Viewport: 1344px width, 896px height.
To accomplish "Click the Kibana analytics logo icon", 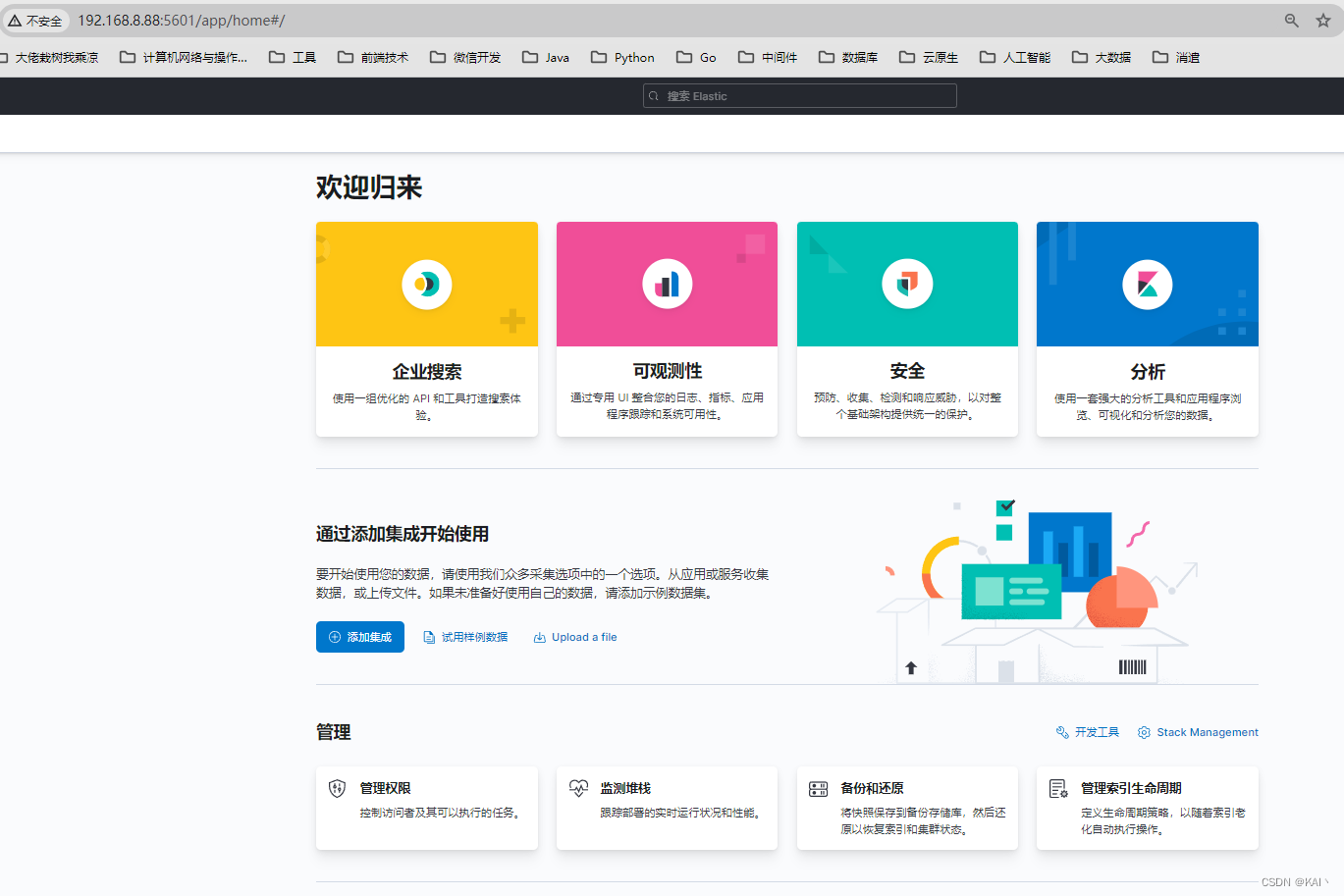I will (1148, 285).
